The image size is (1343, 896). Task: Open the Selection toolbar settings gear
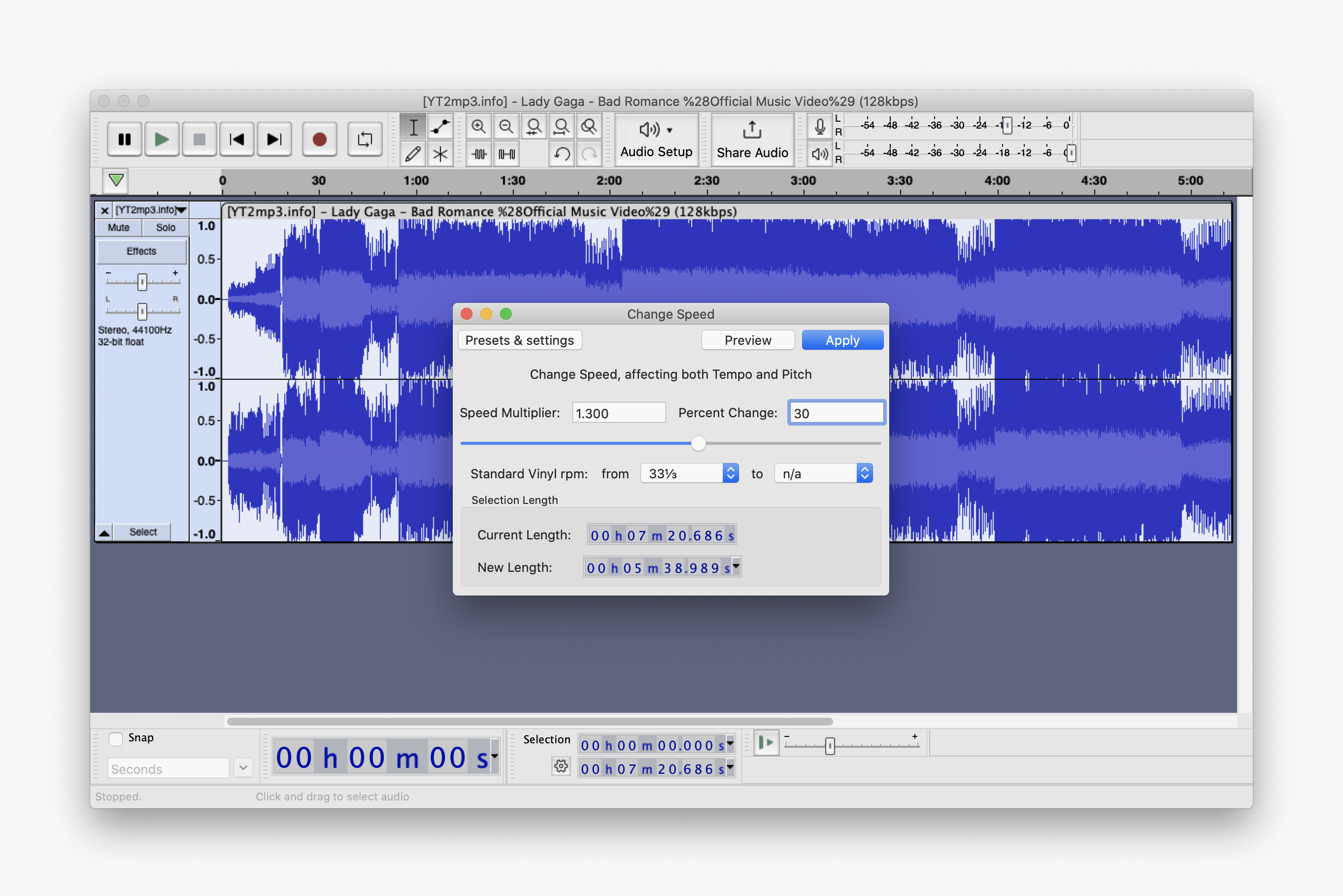click(561, 766)
